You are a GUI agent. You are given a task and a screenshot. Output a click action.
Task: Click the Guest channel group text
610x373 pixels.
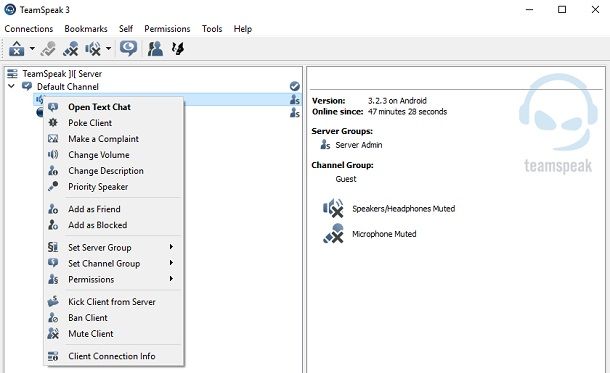[346, 179]
